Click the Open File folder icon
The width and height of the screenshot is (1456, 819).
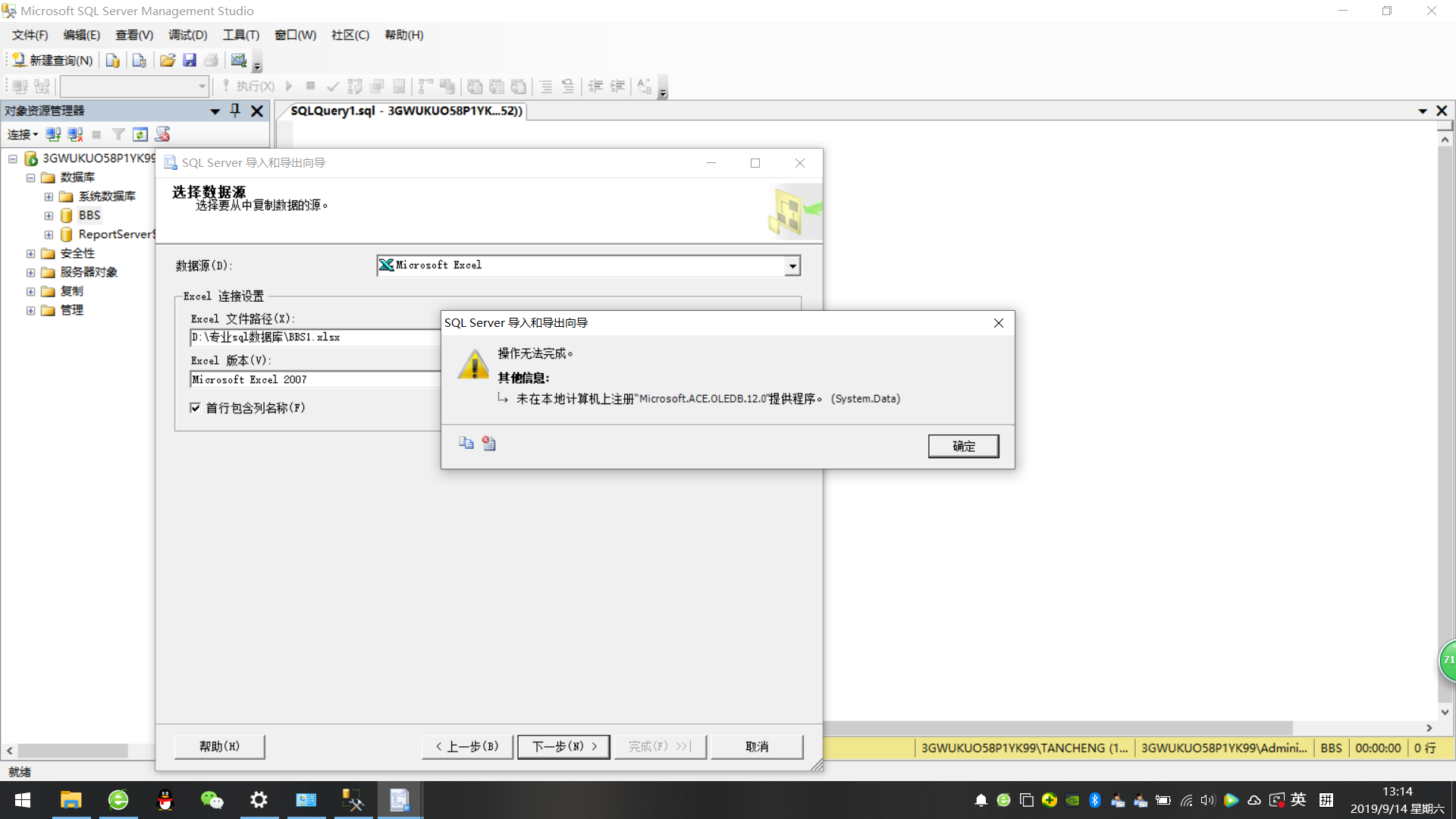168,61
